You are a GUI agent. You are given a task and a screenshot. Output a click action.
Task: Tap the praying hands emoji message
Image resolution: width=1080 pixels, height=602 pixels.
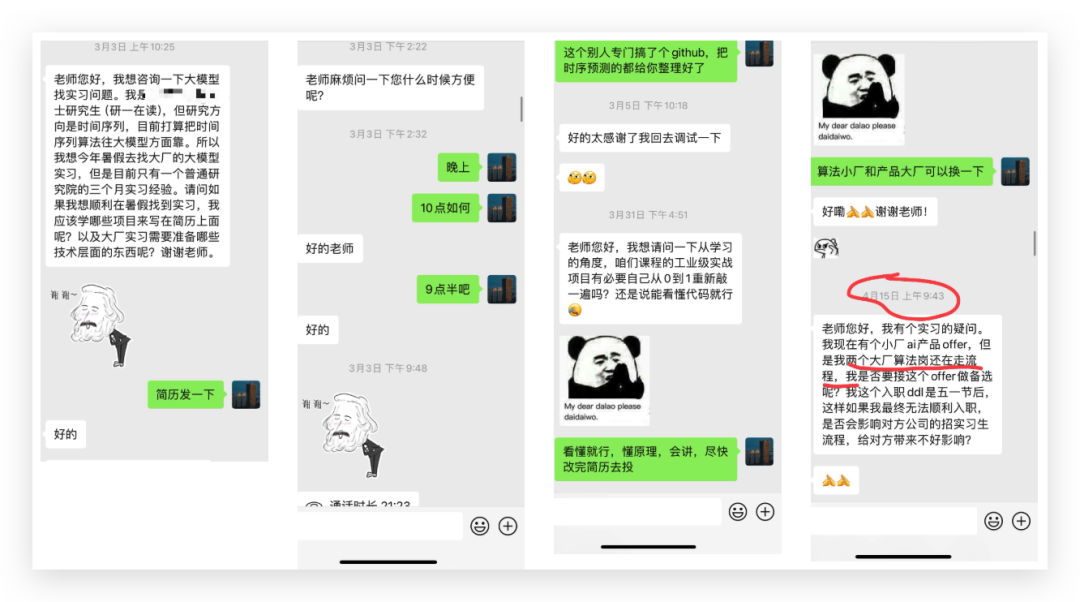point(836,480)
